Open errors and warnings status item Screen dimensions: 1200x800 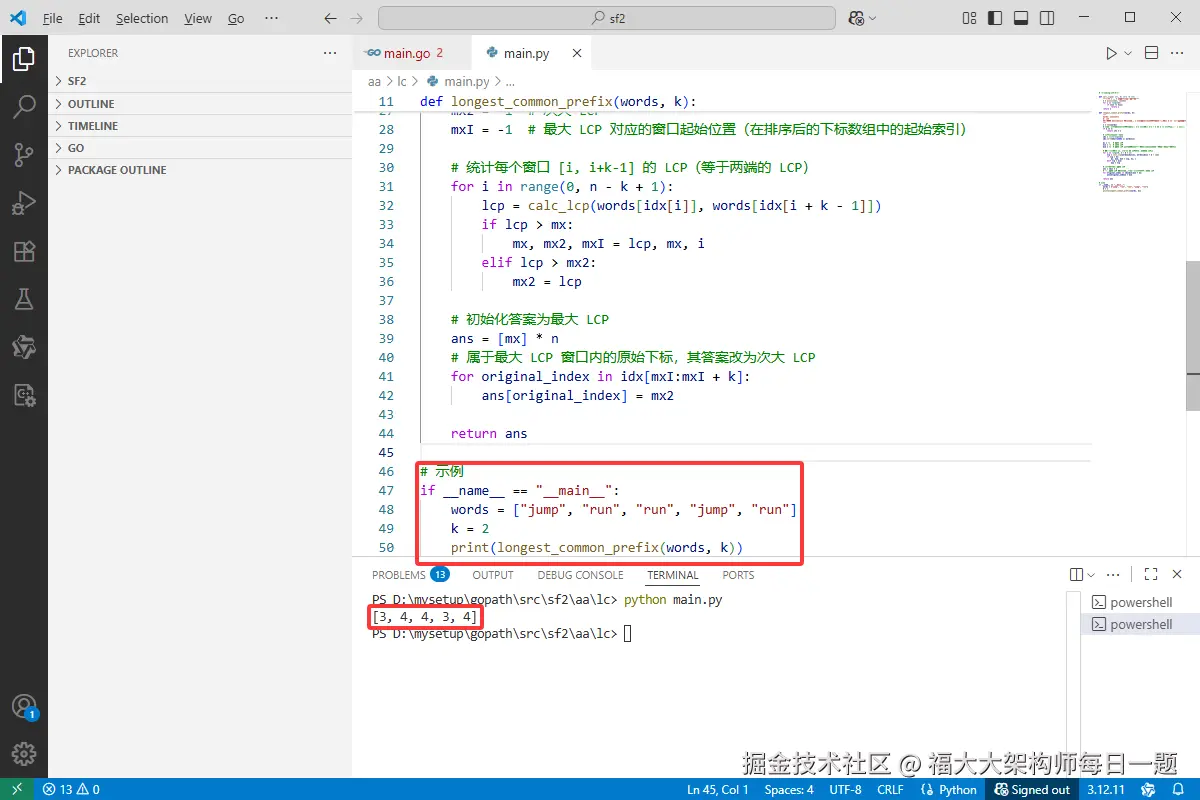pos(71,789)
